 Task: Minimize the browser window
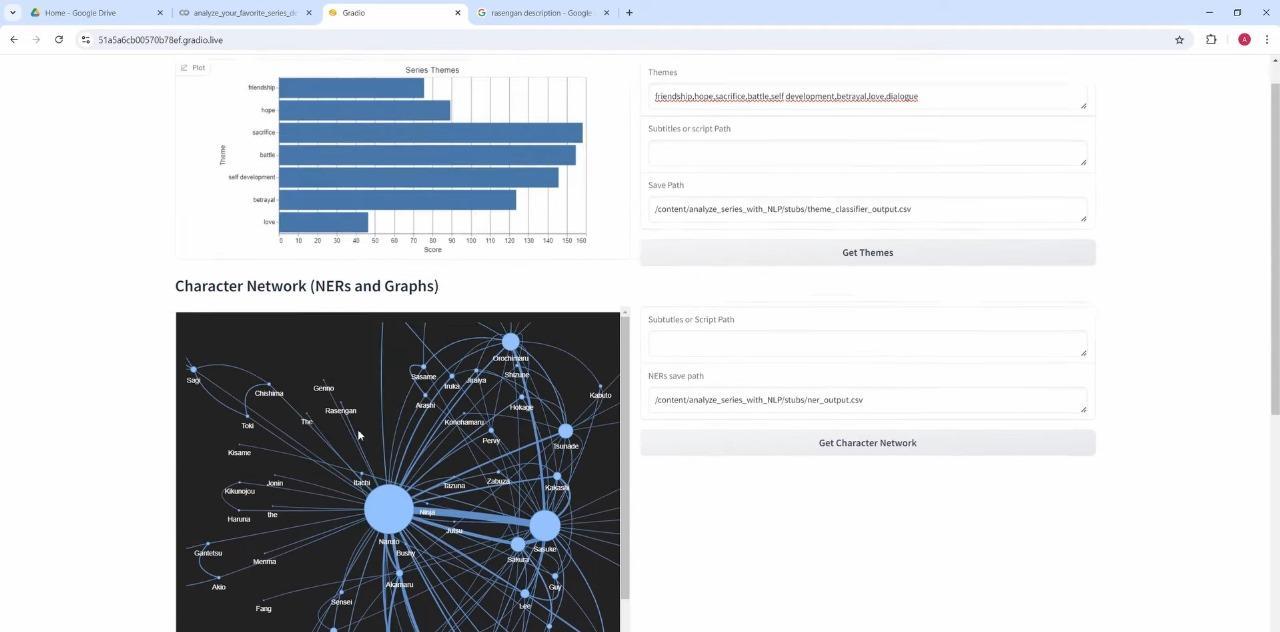point(1209,13)
